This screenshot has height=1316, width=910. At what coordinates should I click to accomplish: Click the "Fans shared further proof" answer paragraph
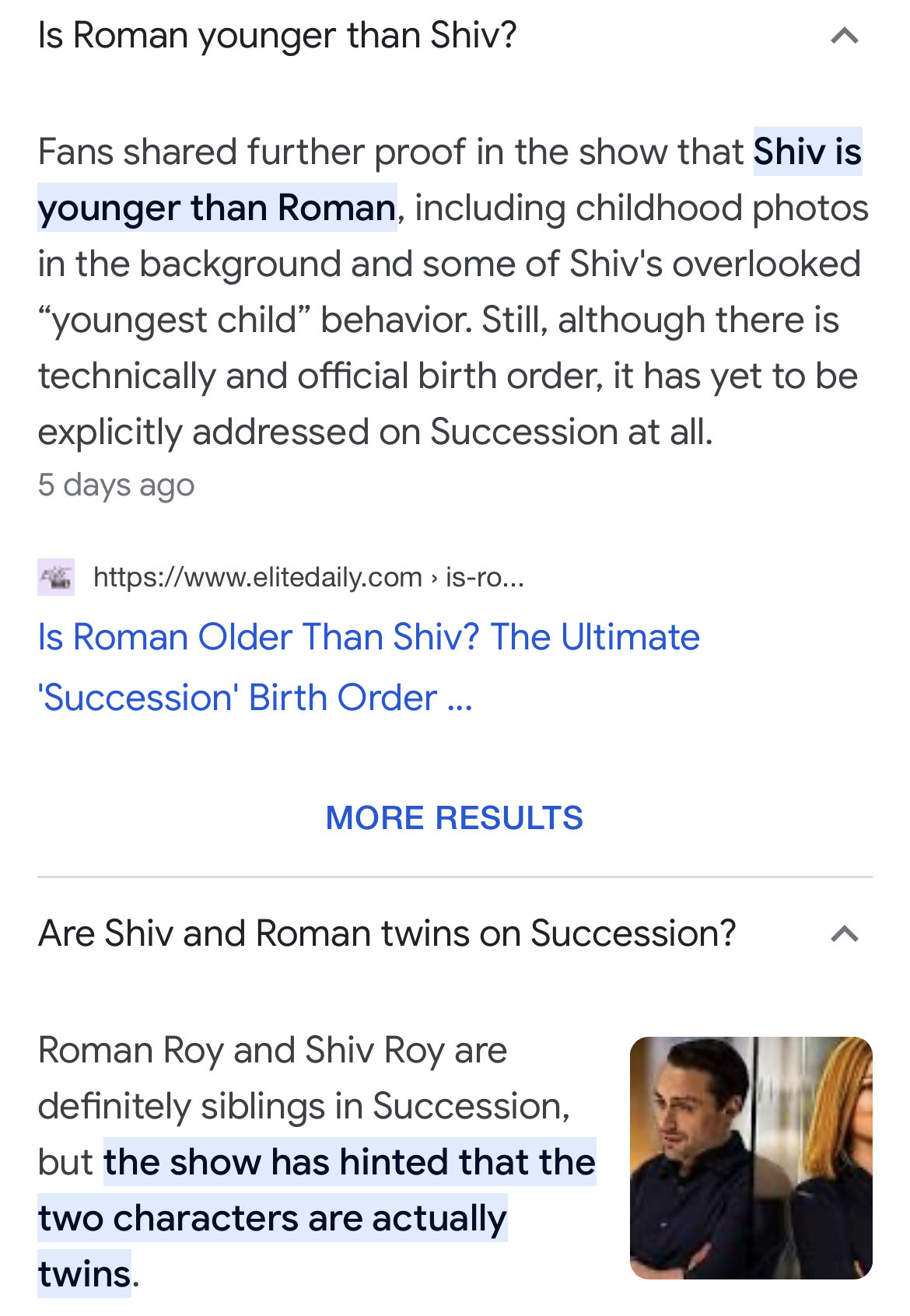pos(453,292)
